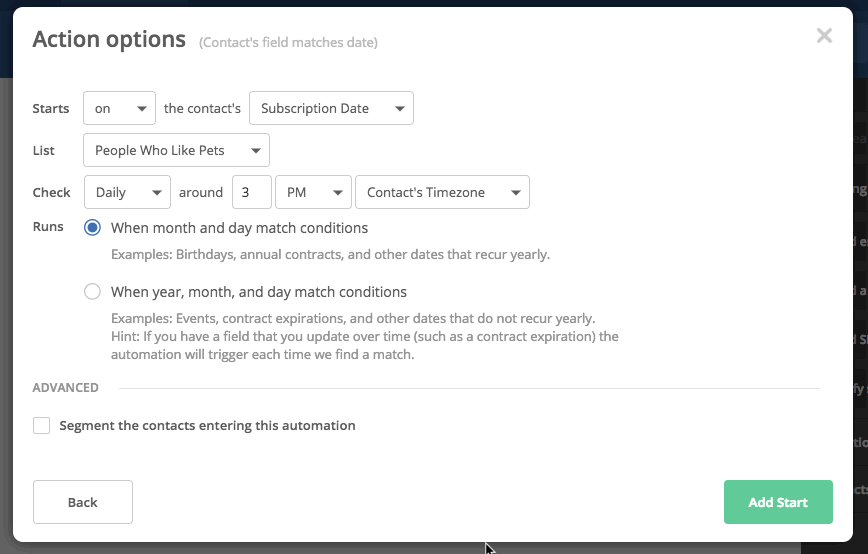Viewport: 868px width, 554px height.
Task: Click the hour input showing 3
Action: 251,193
